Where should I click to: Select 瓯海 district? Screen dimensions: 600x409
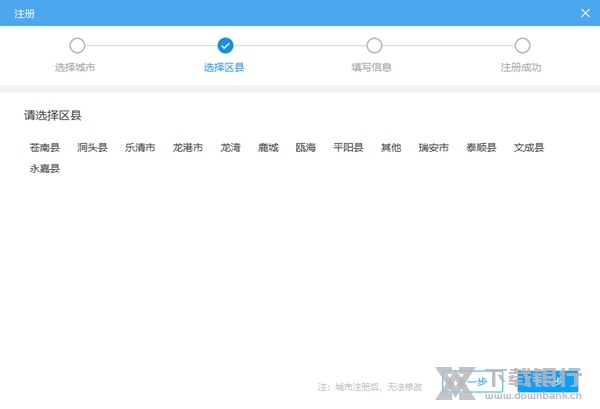[306, 148]
